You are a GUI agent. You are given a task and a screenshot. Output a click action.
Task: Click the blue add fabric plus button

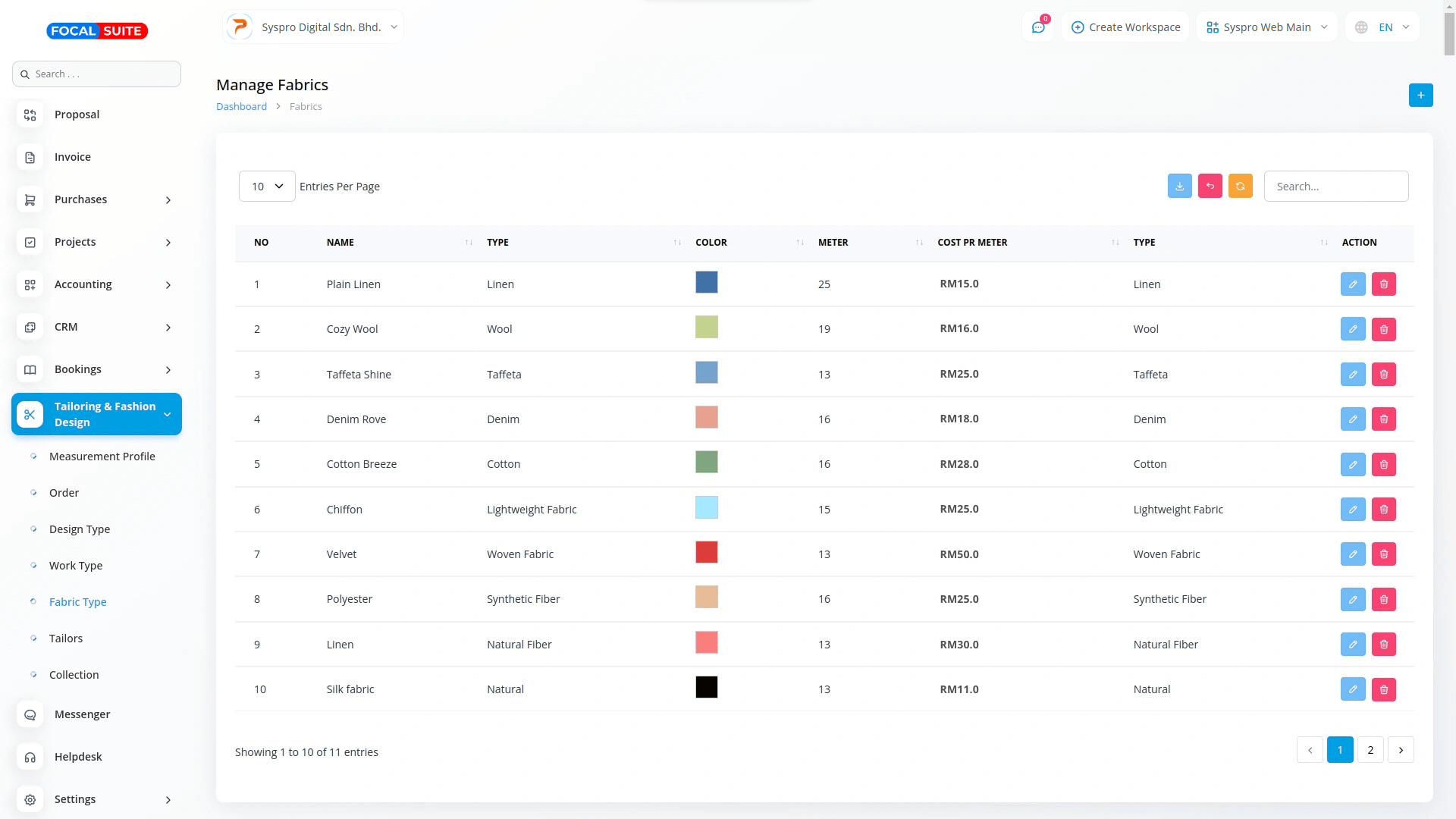(1420, 95)
